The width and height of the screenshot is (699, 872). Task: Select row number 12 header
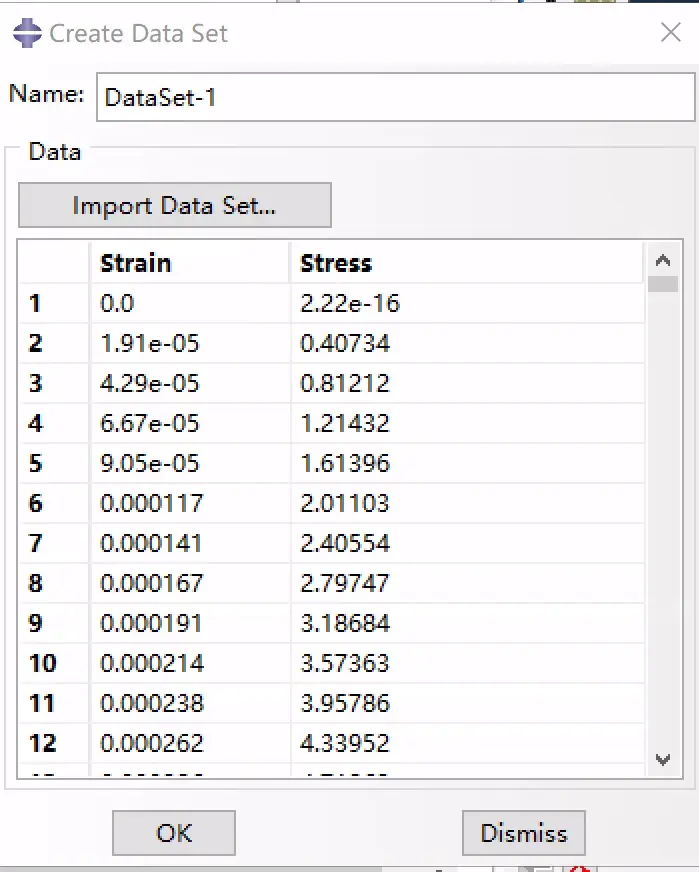click(x=54, y=743)
